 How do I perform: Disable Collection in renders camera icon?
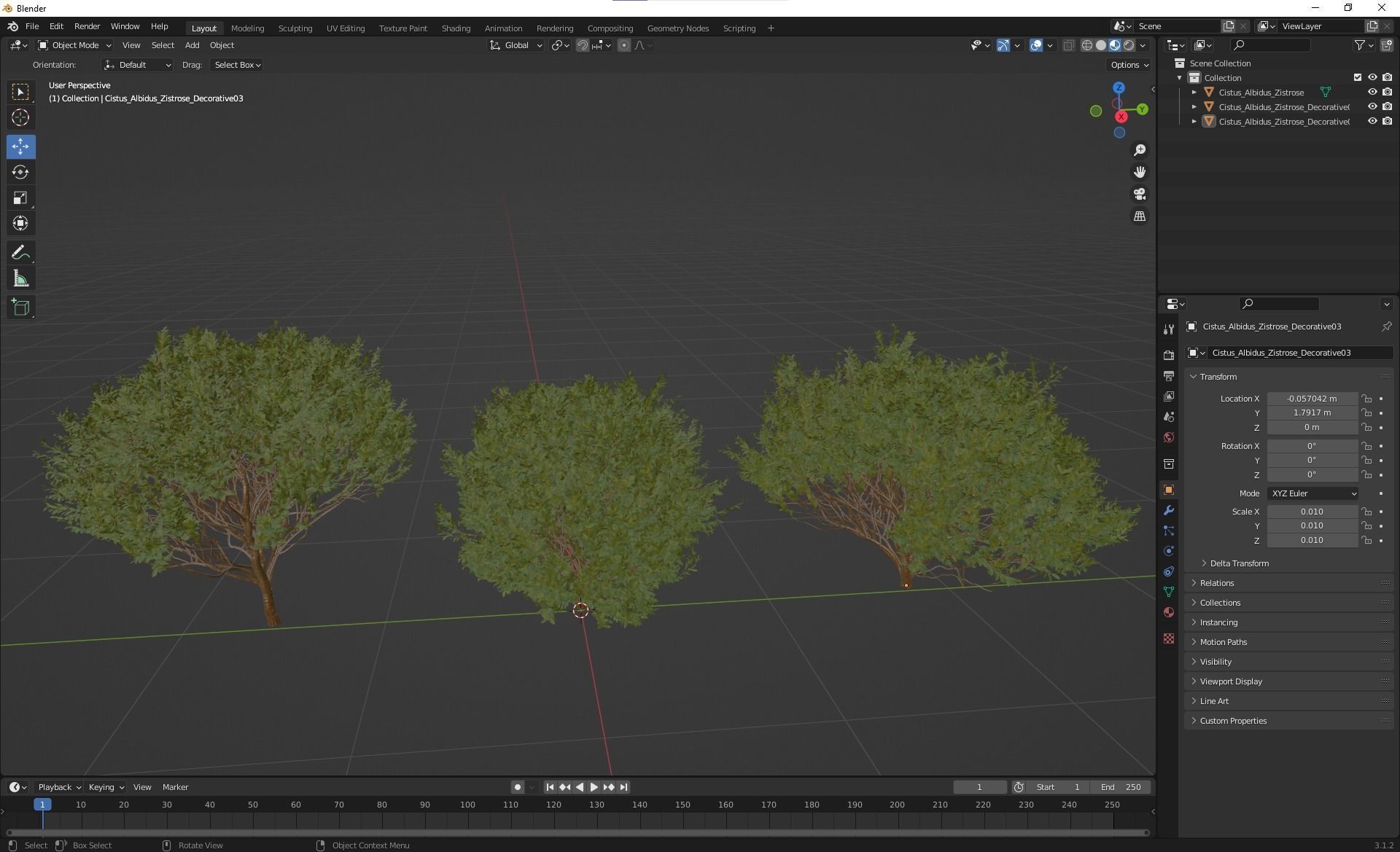point(1387,77)
